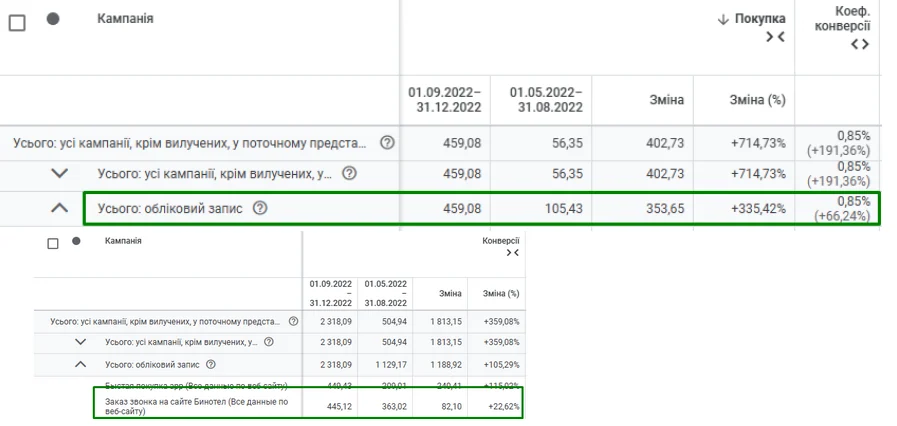897x426 pixels.
Task: Click the Зміна (%) header in Покупка table
Action: pos(757,100)
